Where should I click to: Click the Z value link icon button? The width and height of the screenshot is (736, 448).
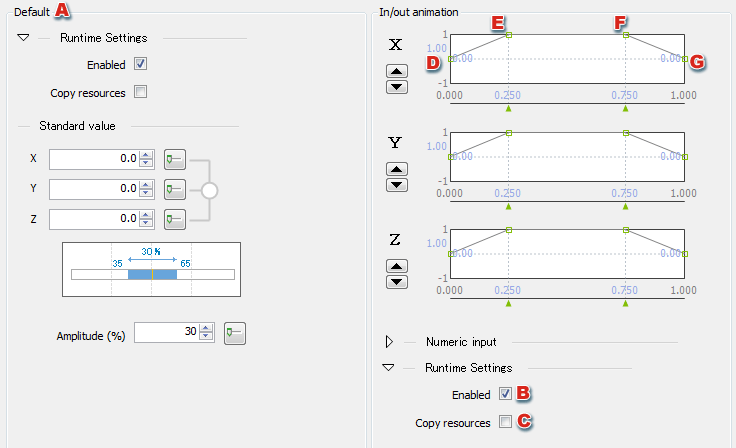[x=174, y=218]
